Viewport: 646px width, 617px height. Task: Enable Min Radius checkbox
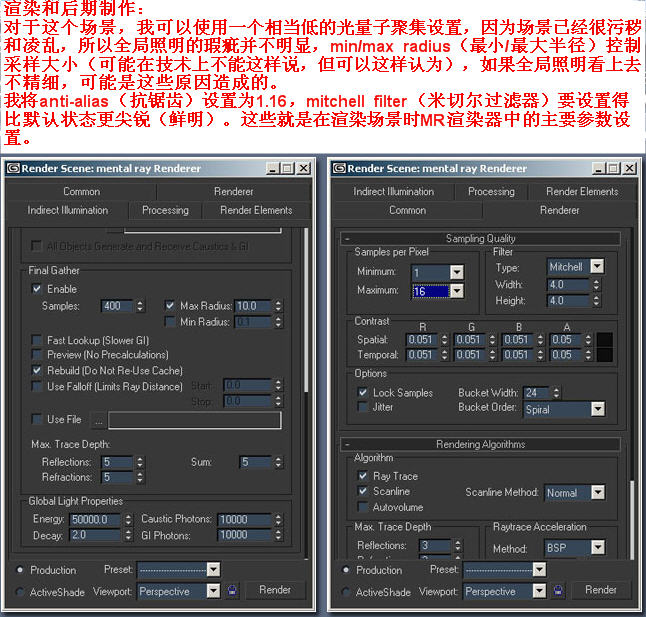tap(170, 321)
